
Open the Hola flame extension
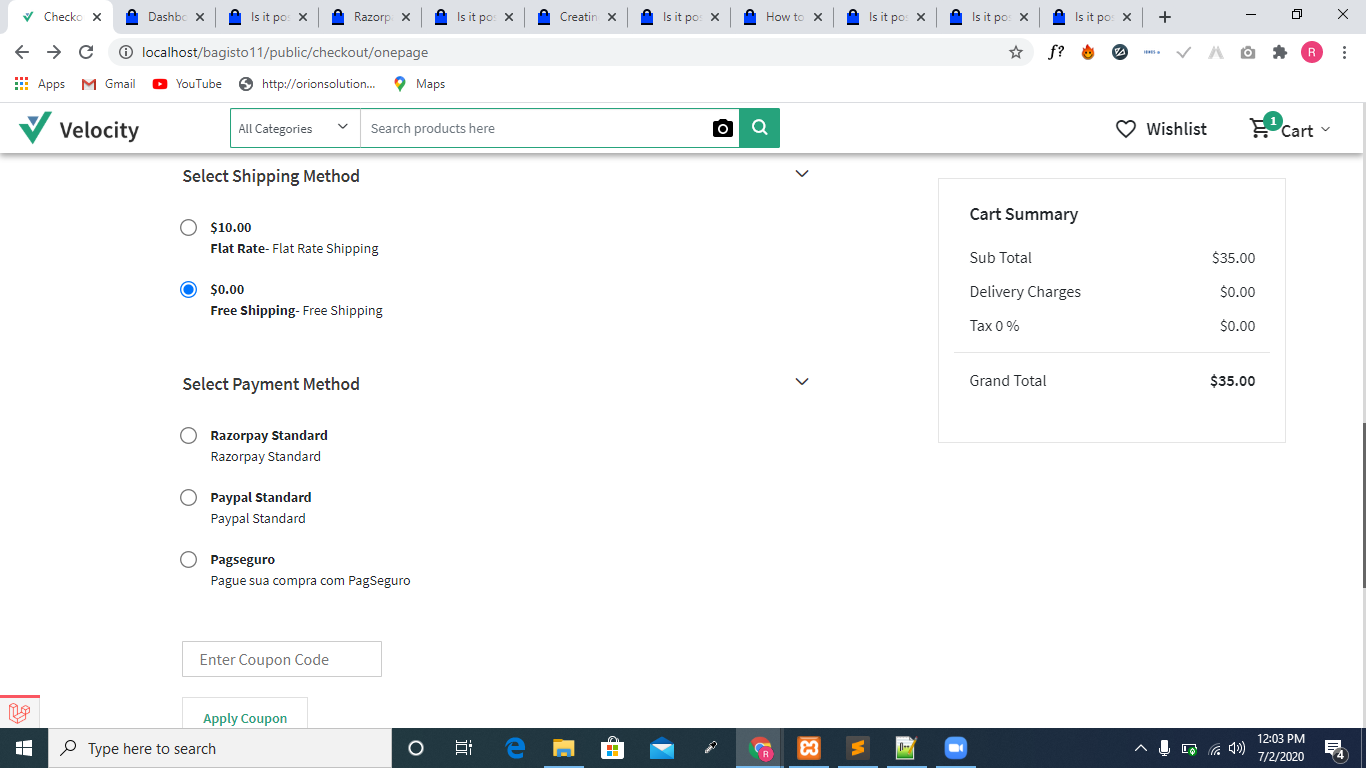point(1088,52)
